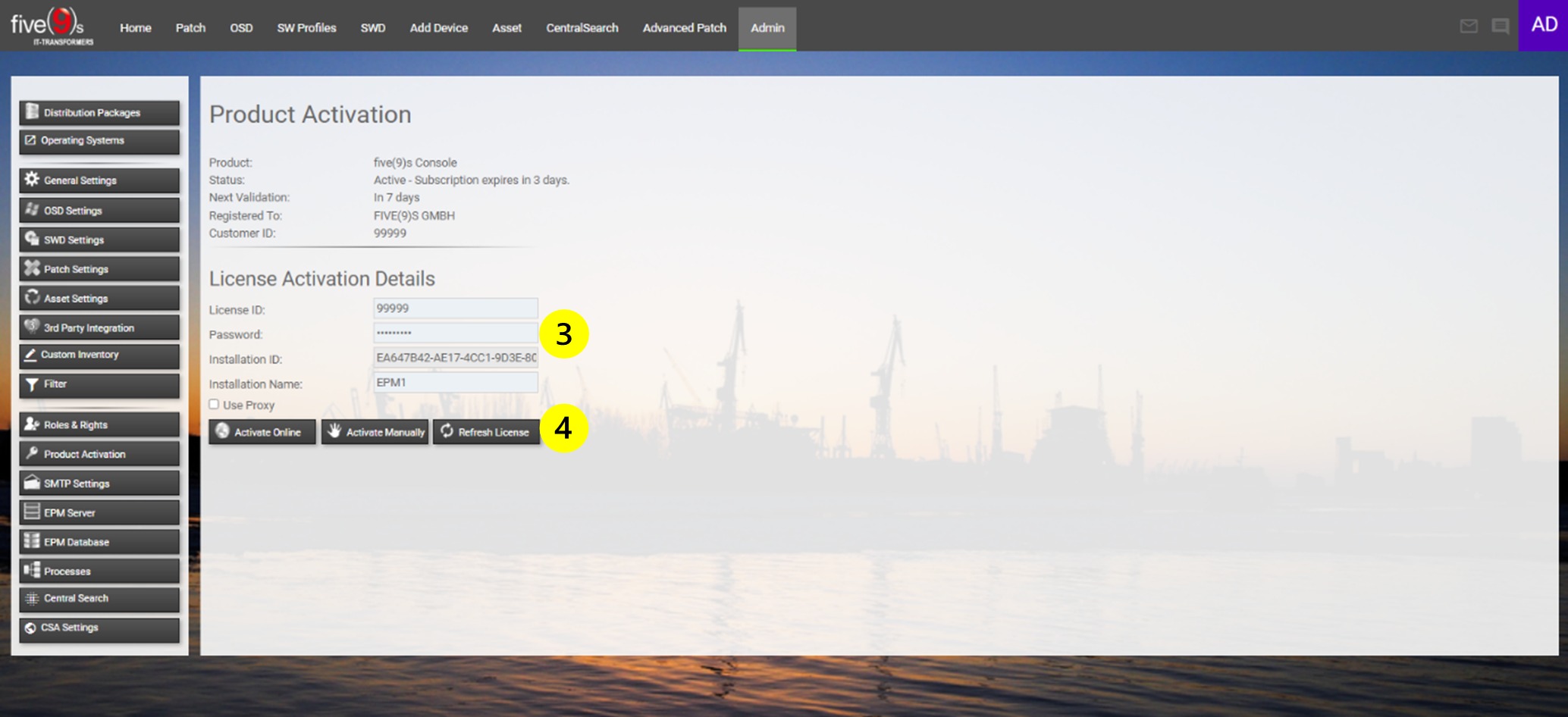
Task: Click the General Settings gear icon
Action: [x=32, y=180]
